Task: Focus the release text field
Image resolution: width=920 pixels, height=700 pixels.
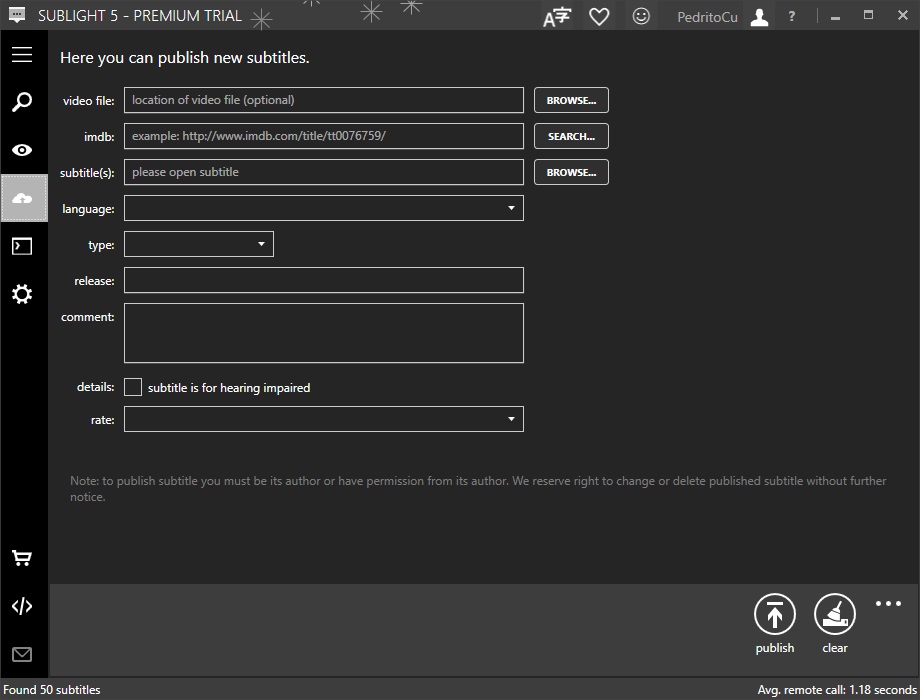Action: coord(324,280)
